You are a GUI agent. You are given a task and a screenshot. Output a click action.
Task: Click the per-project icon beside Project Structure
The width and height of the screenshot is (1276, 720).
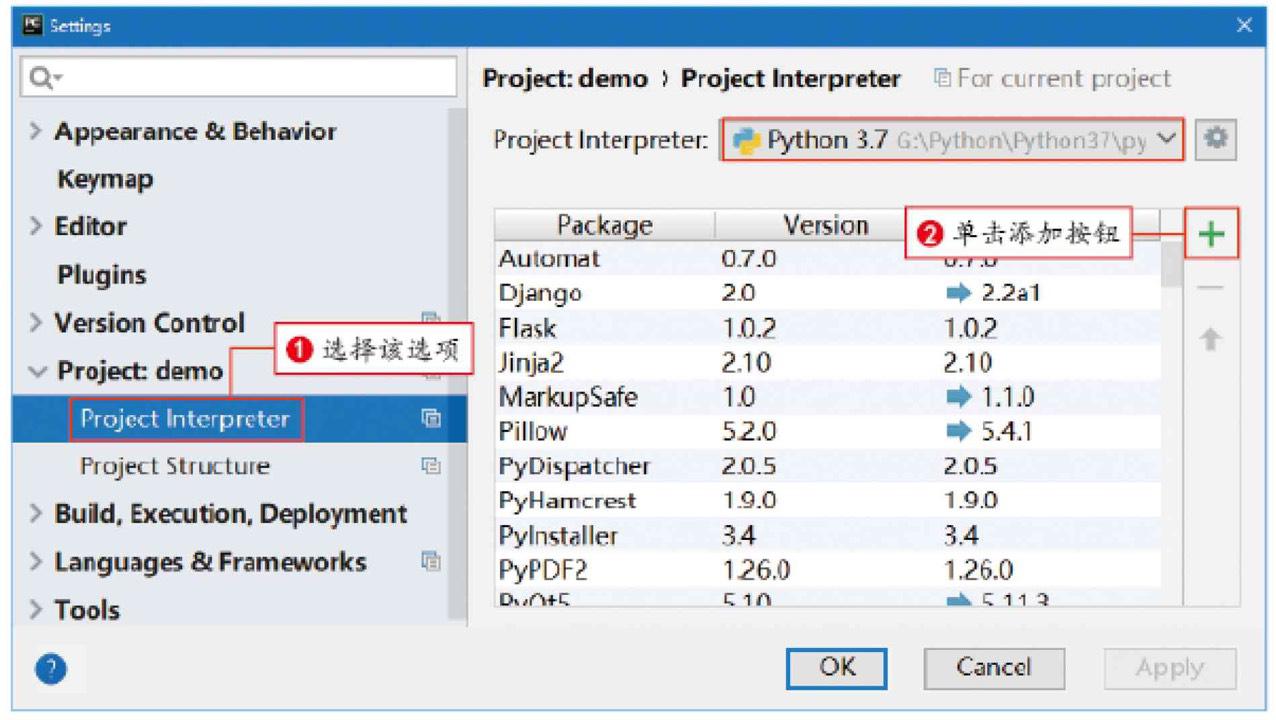tap(431, 466)
